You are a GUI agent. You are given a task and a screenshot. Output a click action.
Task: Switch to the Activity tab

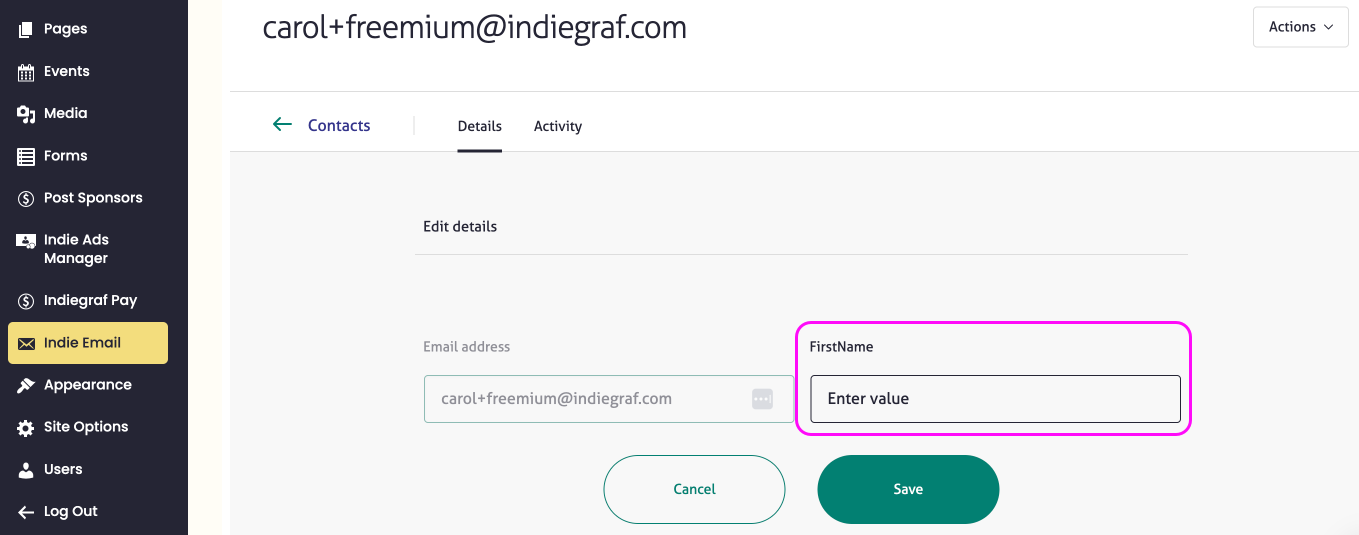558,126
